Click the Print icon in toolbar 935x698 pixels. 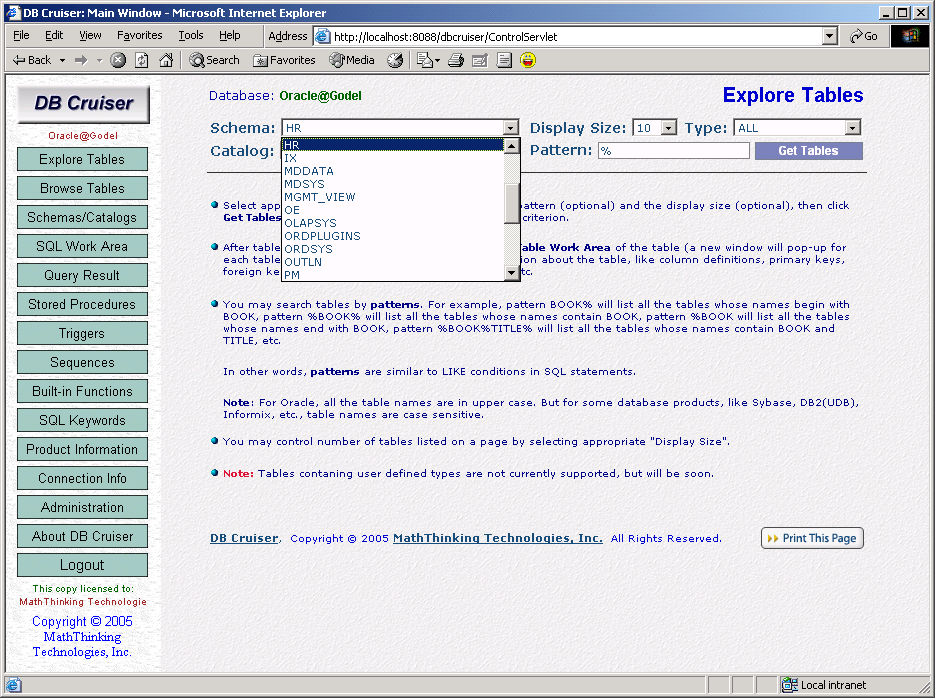coord(456,60)
